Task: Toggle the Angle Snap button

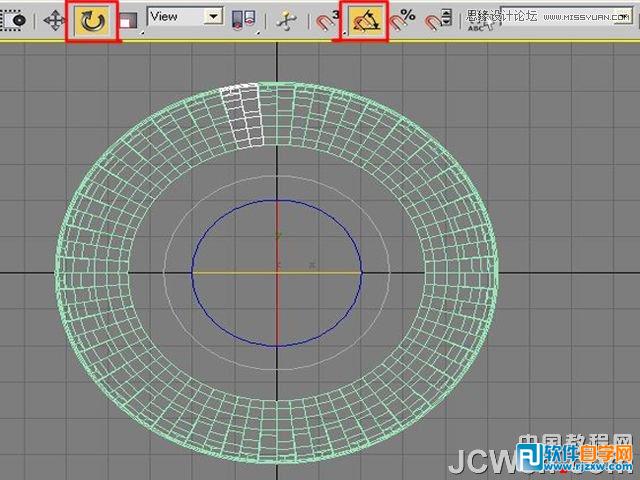Action: click(366, 20)
